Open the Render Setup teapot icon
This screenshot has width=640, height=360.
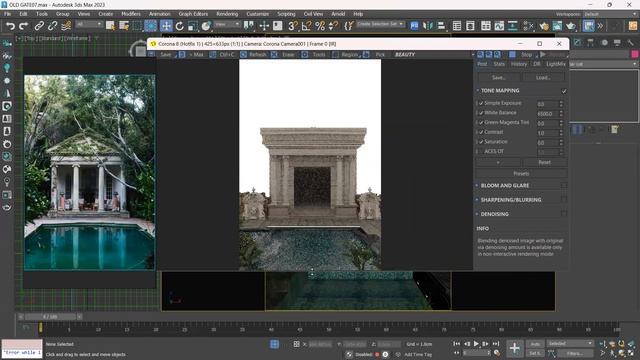[544, 26]
